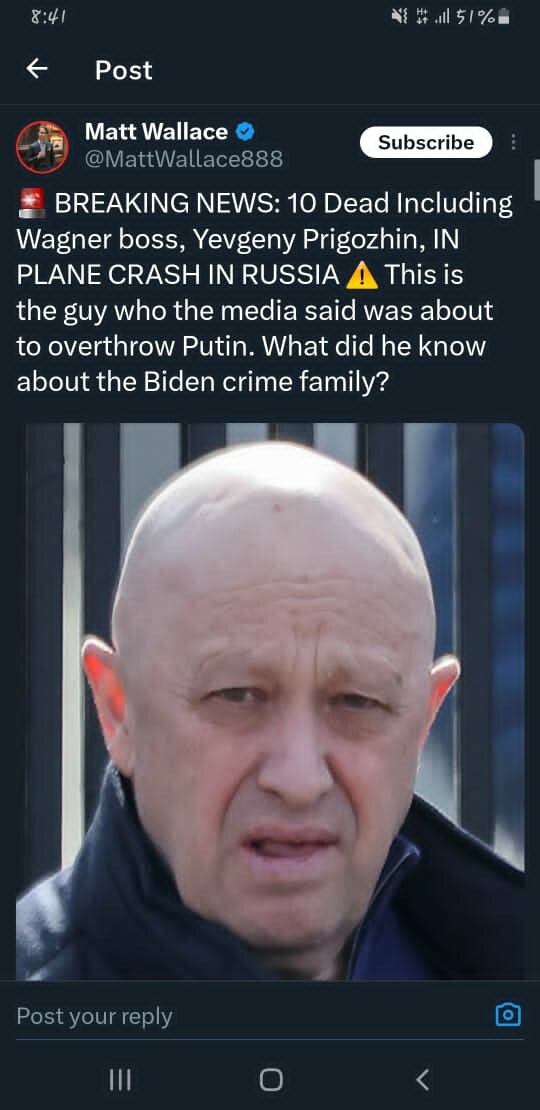Open the @MattWallace888 handle link
Screen dimensions: 540x1110
[184, 159]
